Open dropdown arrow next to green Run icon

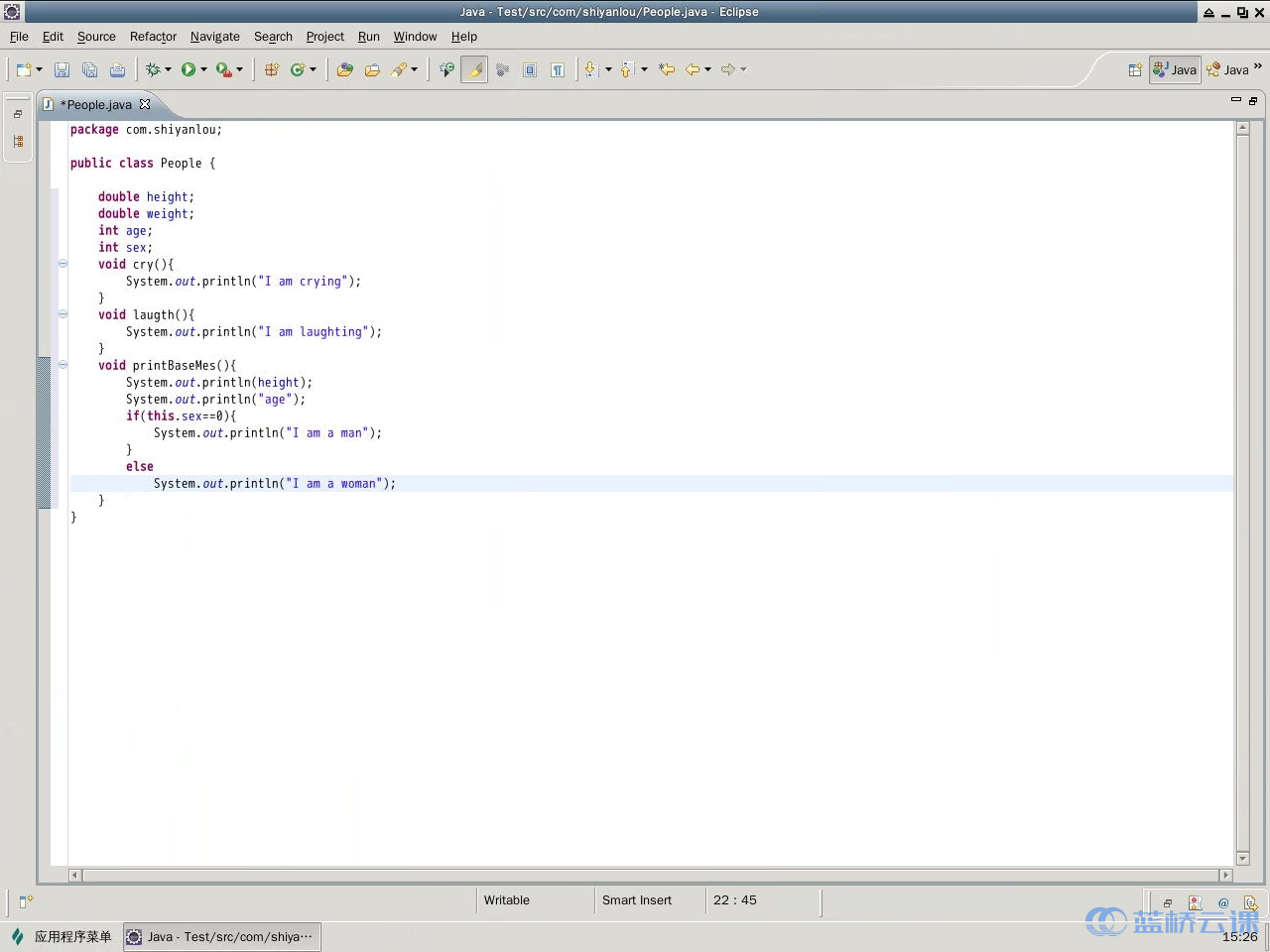[203, 69]
